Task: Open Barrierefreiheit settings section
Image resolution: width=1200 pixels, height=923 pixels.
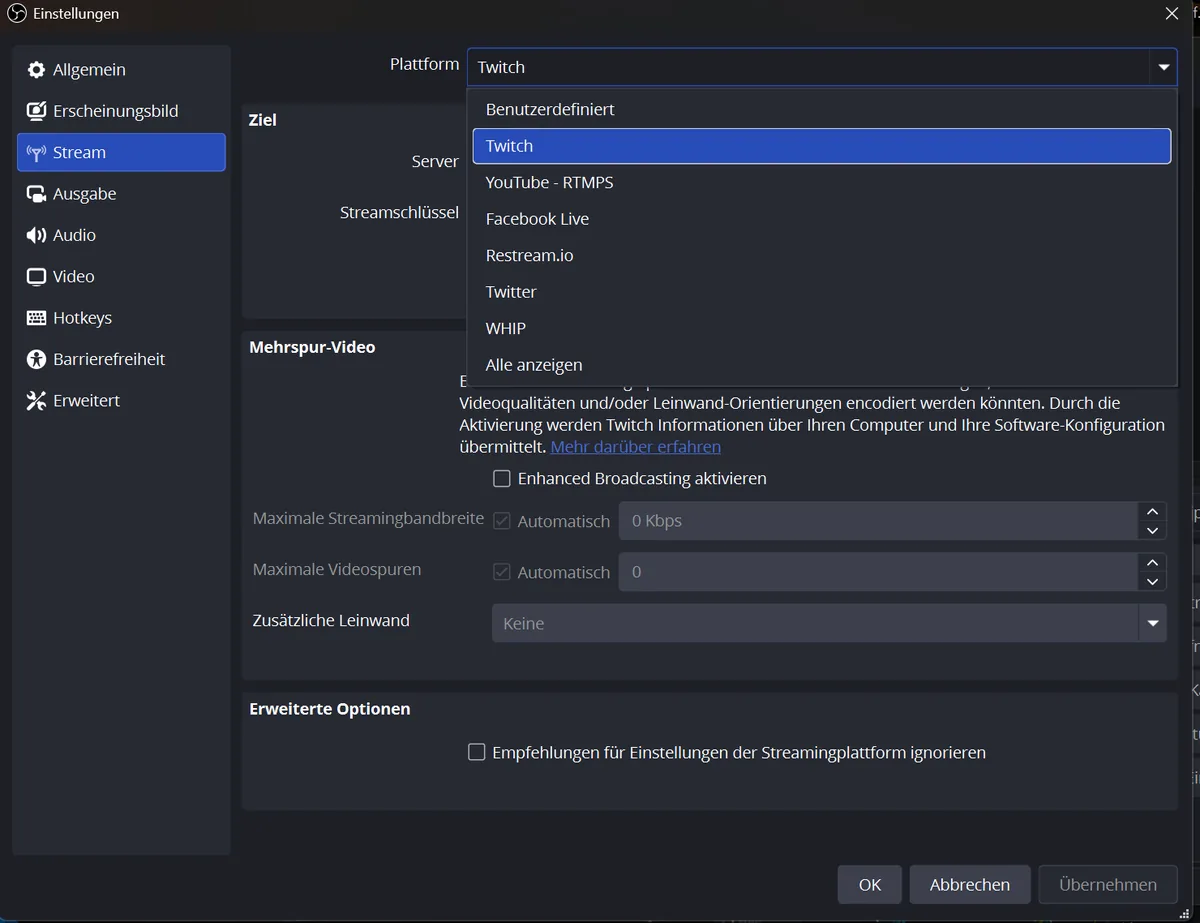Action: 121,359
